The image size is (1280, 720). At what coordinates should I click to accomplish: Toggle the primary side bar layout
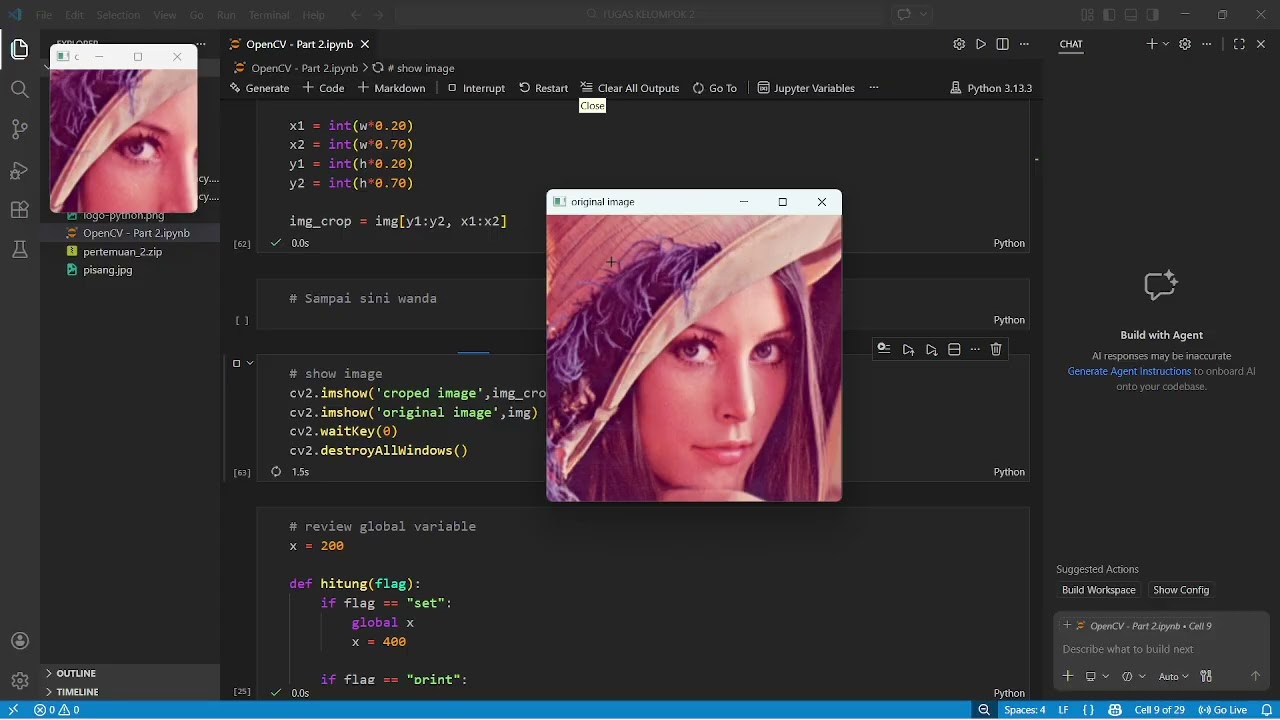click(1110, 15)
